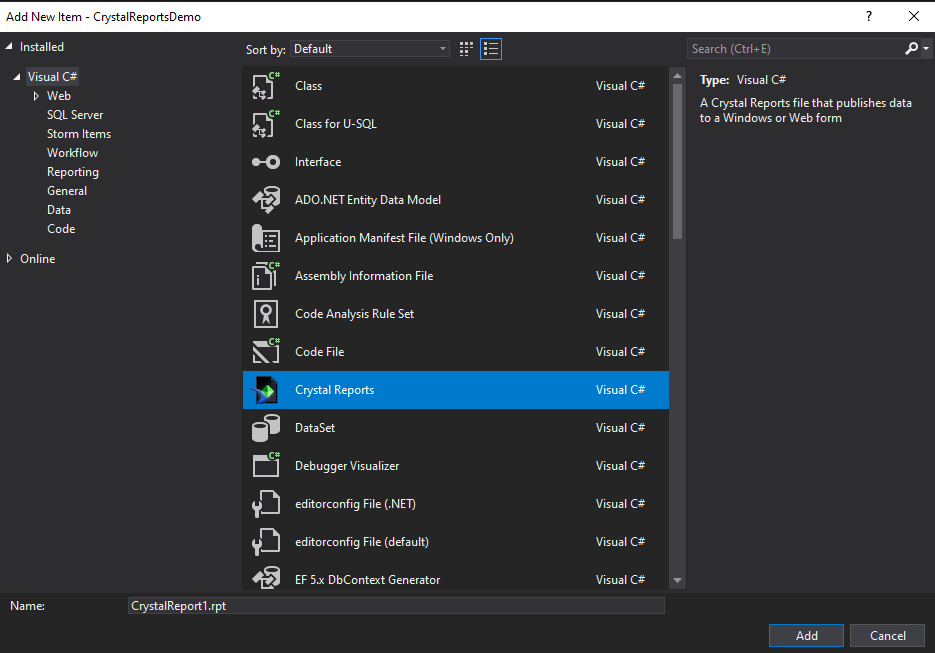Select the "Class for U-SQL" item text
Image resolution: width=935 pixels, height=653 pixels.
(x=336, y=124)
